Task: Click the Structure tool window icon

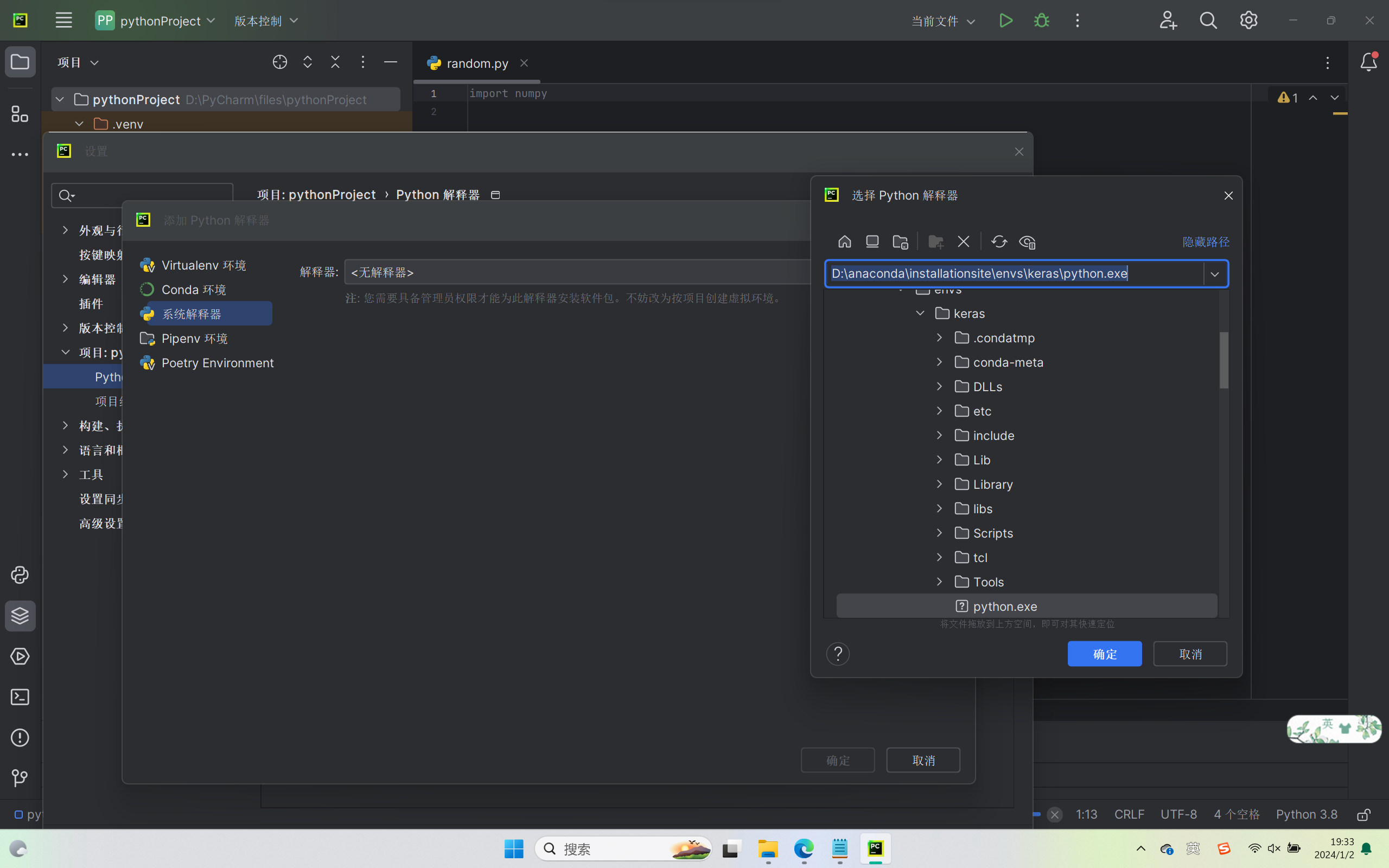Action: [20, 114]
